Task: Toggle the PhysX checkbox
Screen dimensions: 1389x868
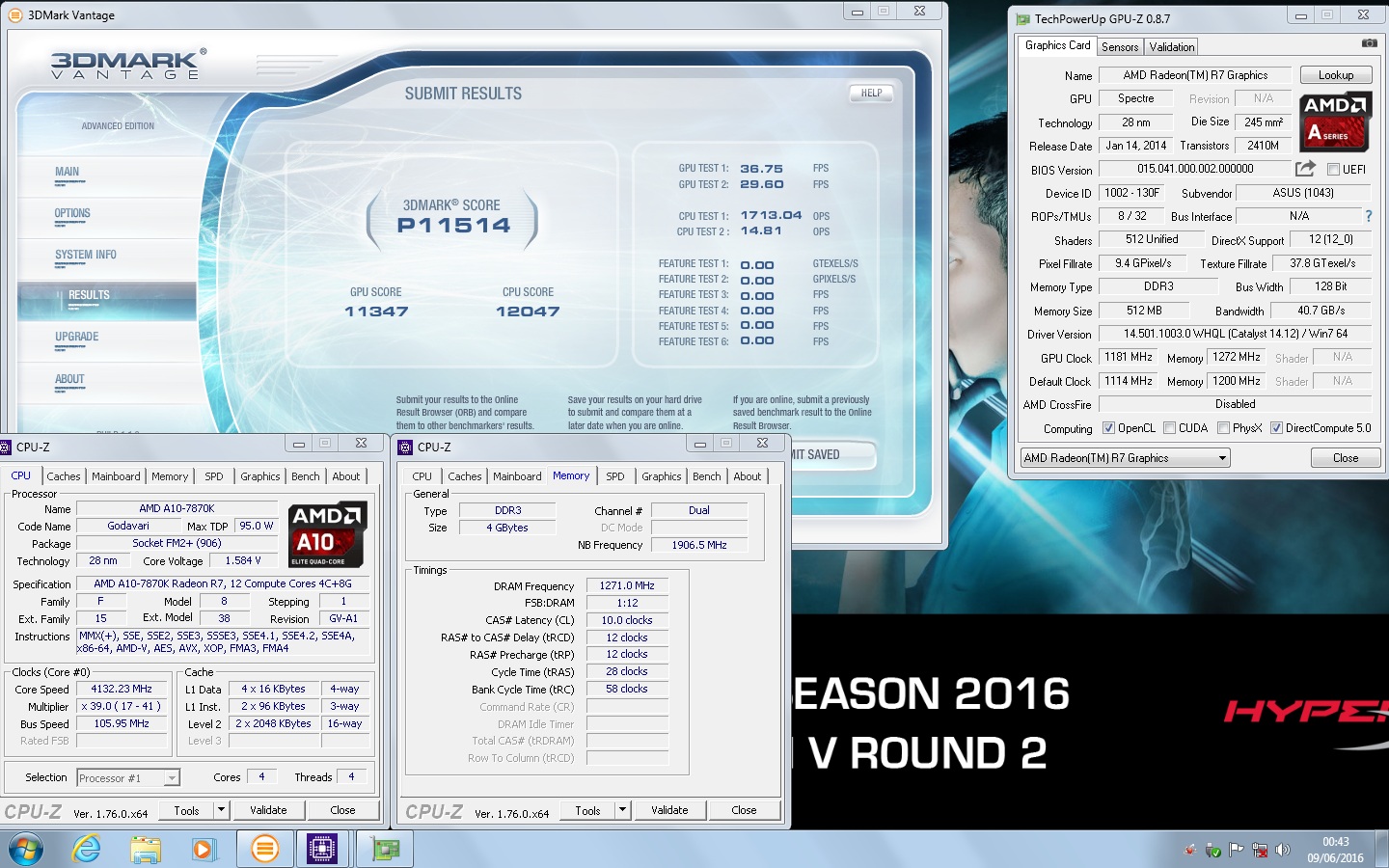Action: (1223, 428)
